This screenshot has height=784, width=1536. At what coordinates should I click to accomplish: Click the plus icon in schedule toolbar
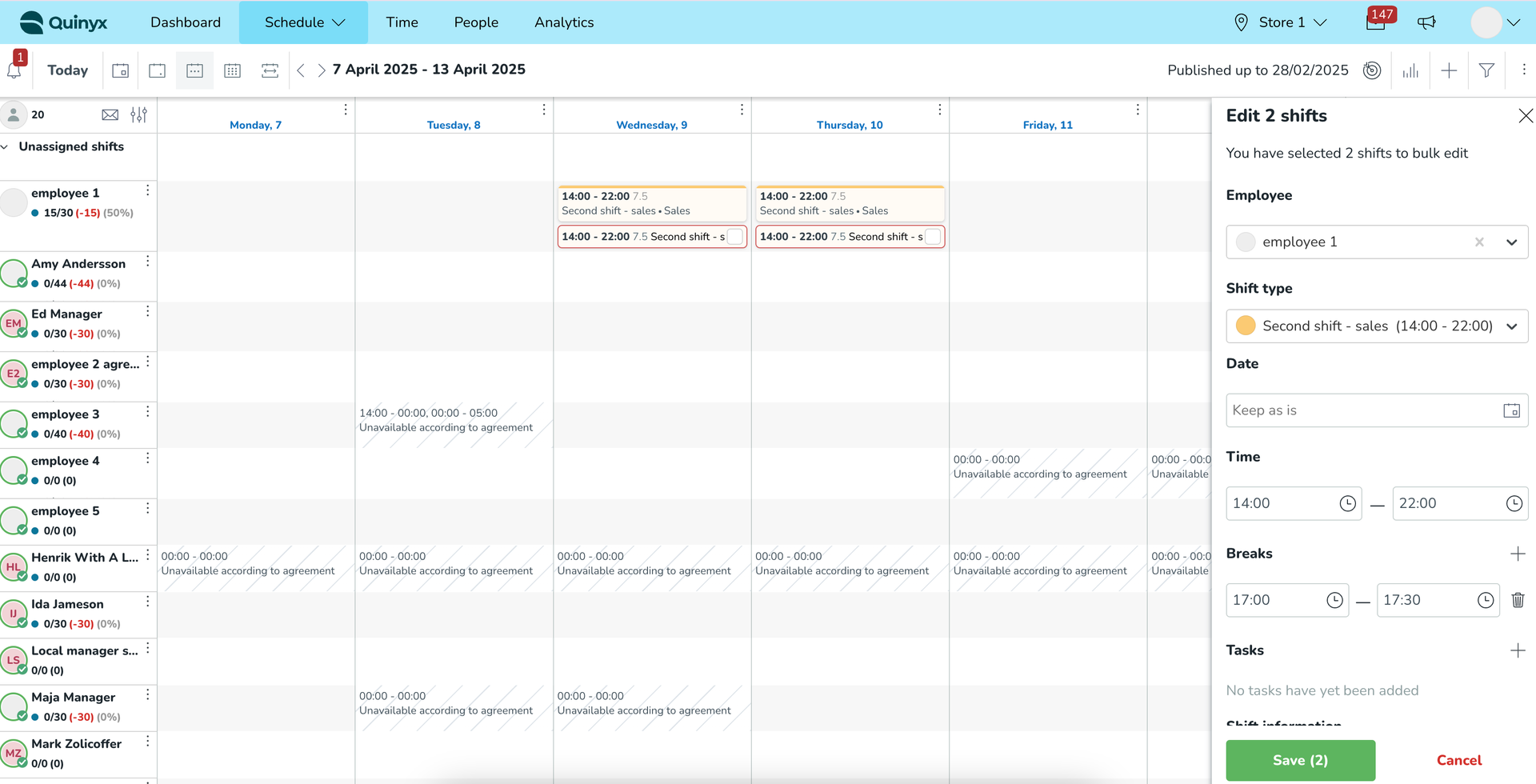click(x=1449, y=70)
